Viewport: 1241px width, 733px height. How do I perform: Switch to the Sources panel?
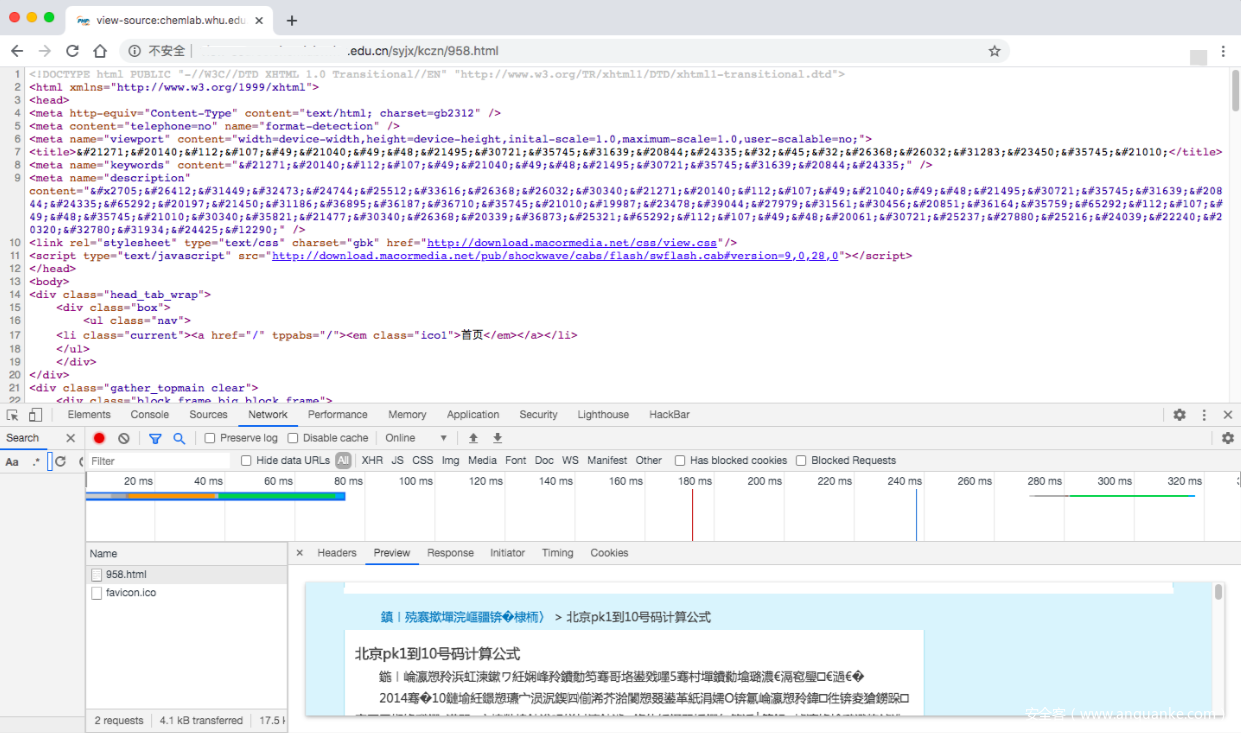pos(208,415)
